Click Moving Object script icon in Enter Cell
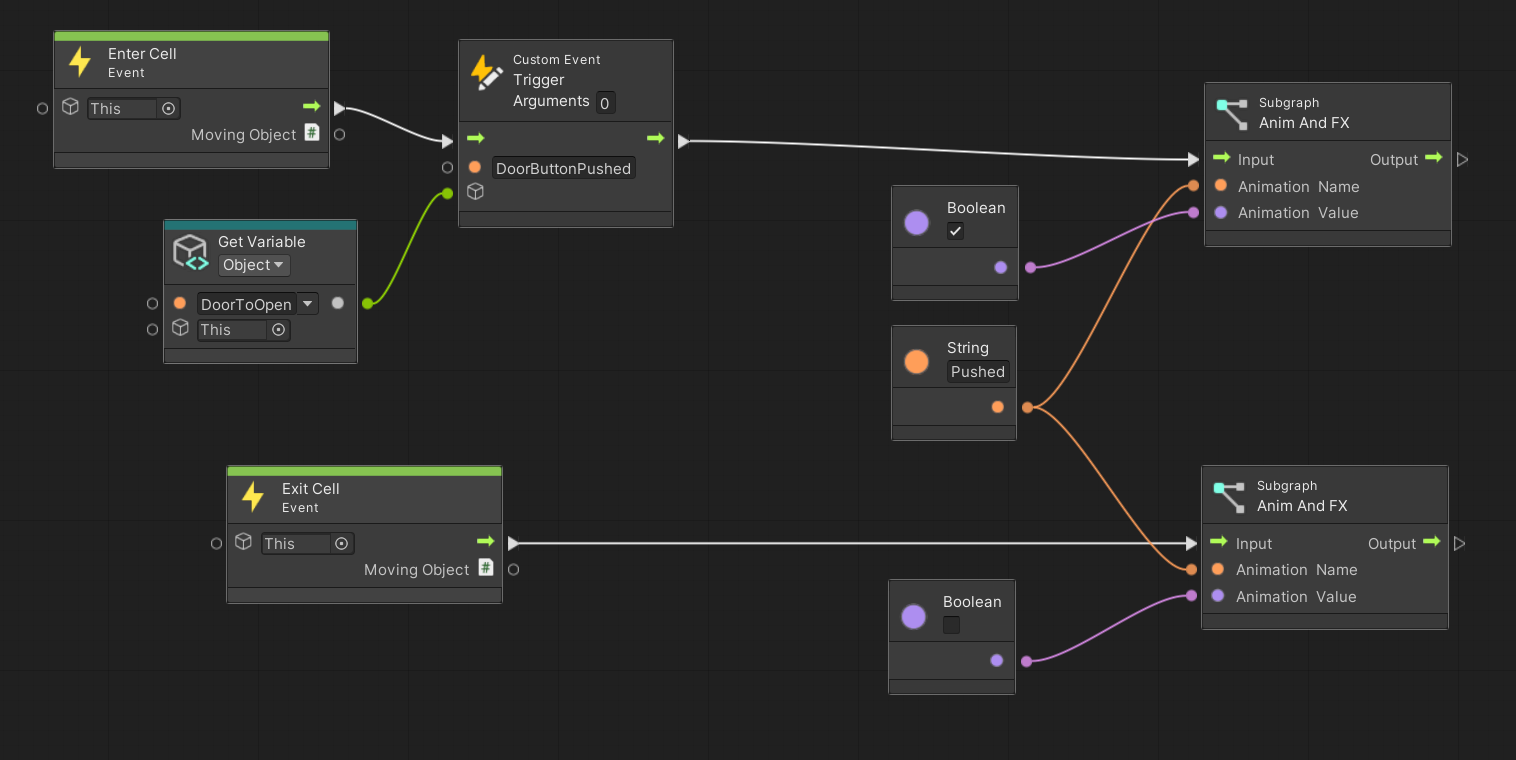1516x760 pixels. click(x=312, y=133)
